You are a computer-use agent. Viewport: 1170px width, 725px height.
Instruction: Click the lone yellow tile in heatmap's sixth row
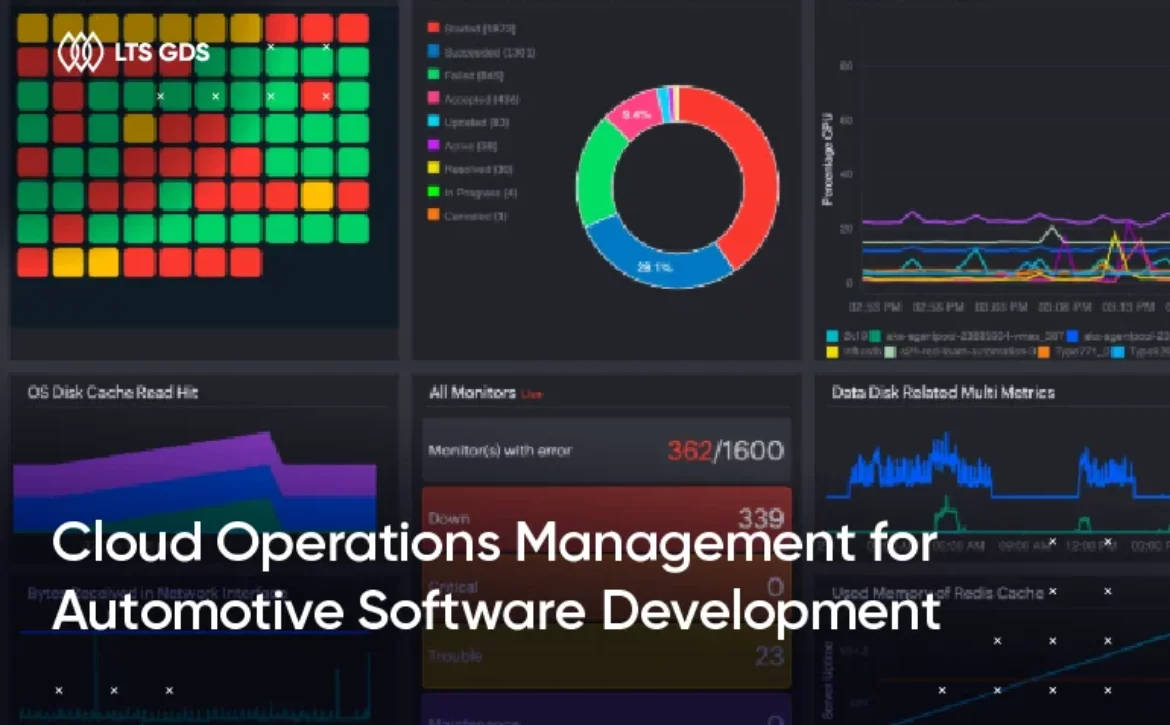(x=317, y=195)
